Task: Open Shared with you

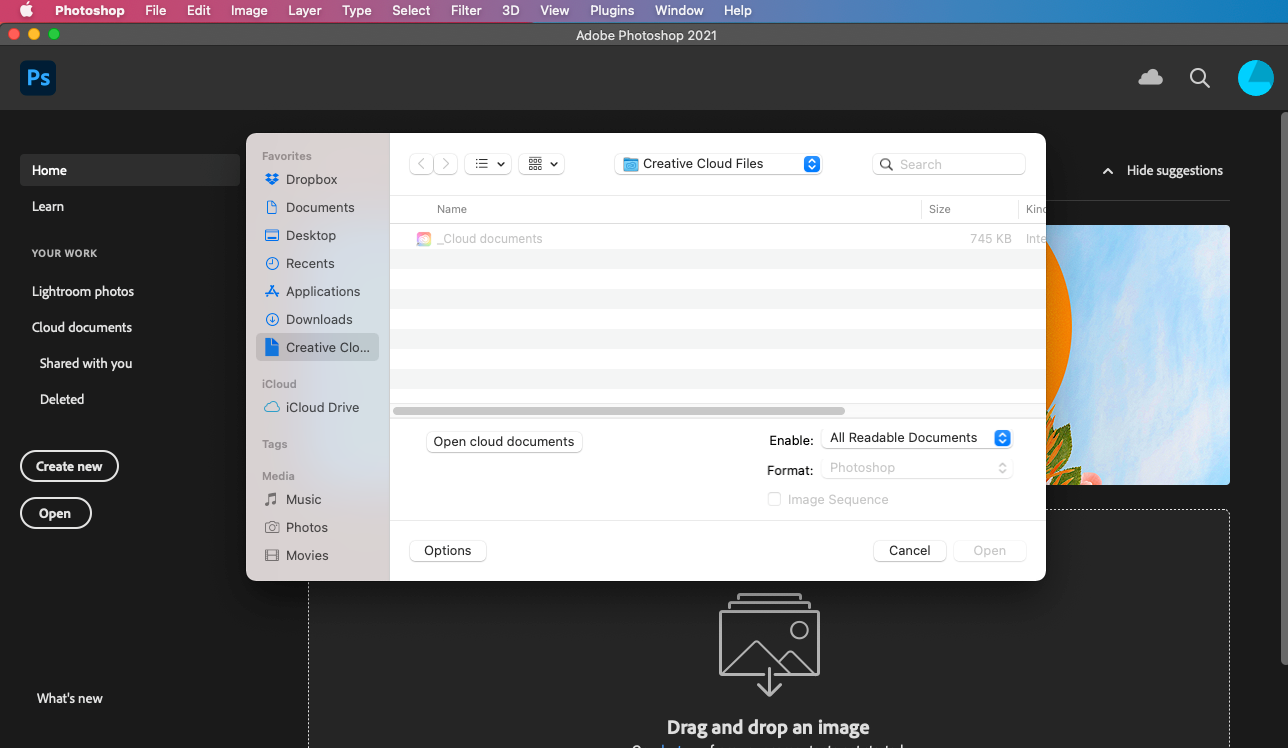Action: [x=86, y=363]
